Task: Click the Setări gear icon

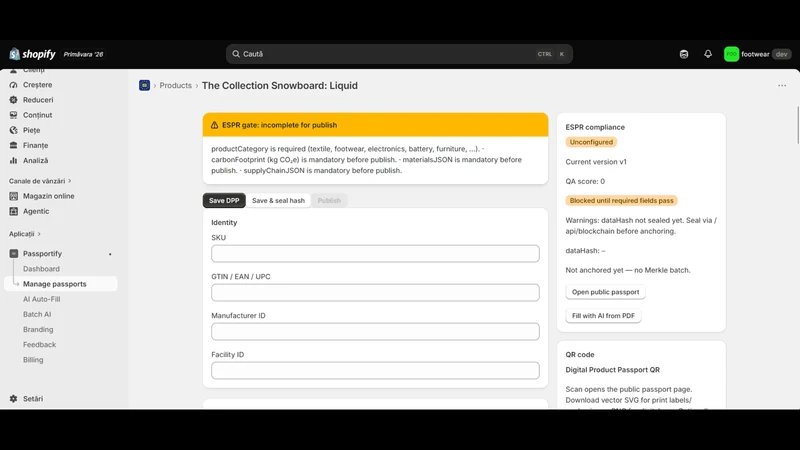Action: click(x=13, y=398)
